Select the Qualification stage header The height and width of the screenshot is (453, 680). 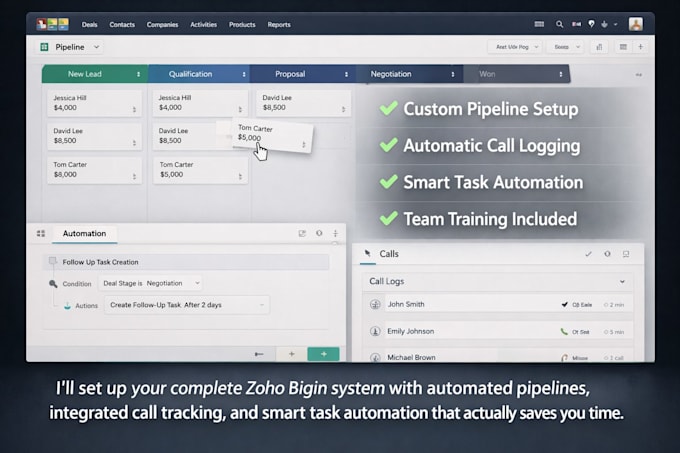point(199,74)
